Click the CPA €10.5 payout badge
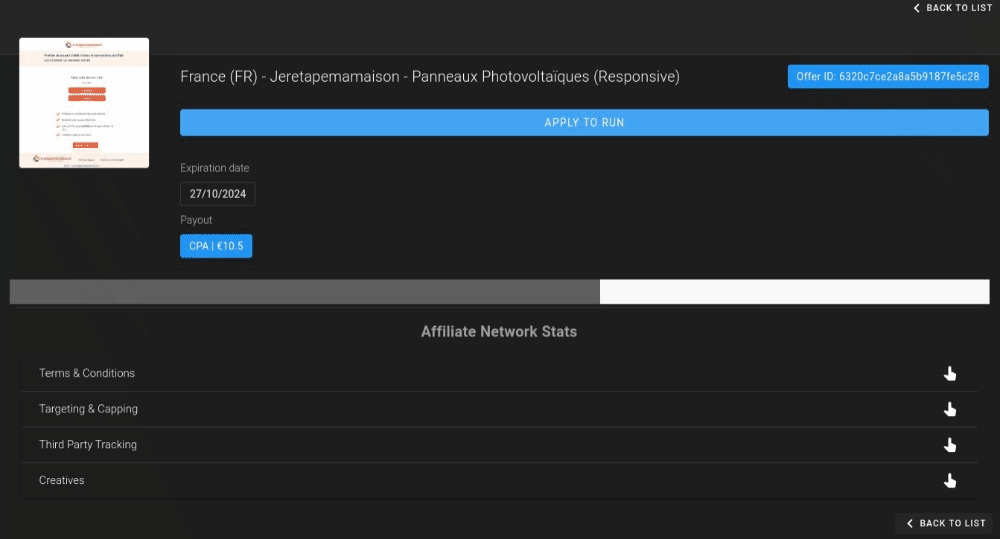The height and width of the screenshot is (539, 1000). [x=216, y=246]
